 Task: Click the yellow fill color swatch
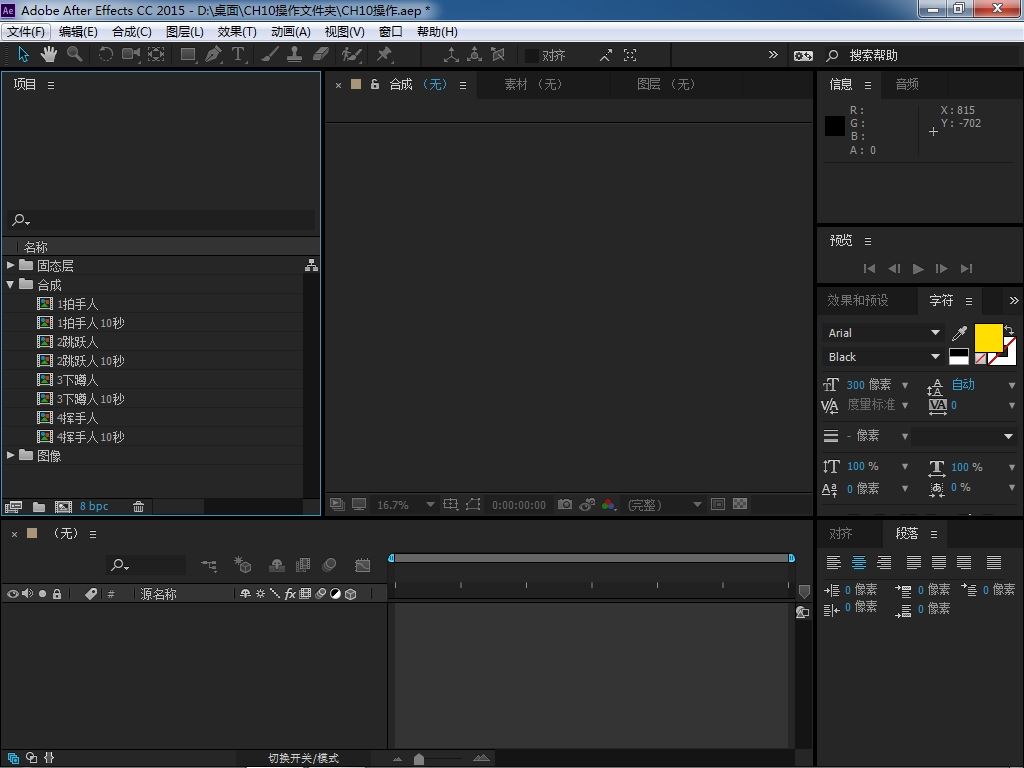pyautogui.click(x=988, y=337)
